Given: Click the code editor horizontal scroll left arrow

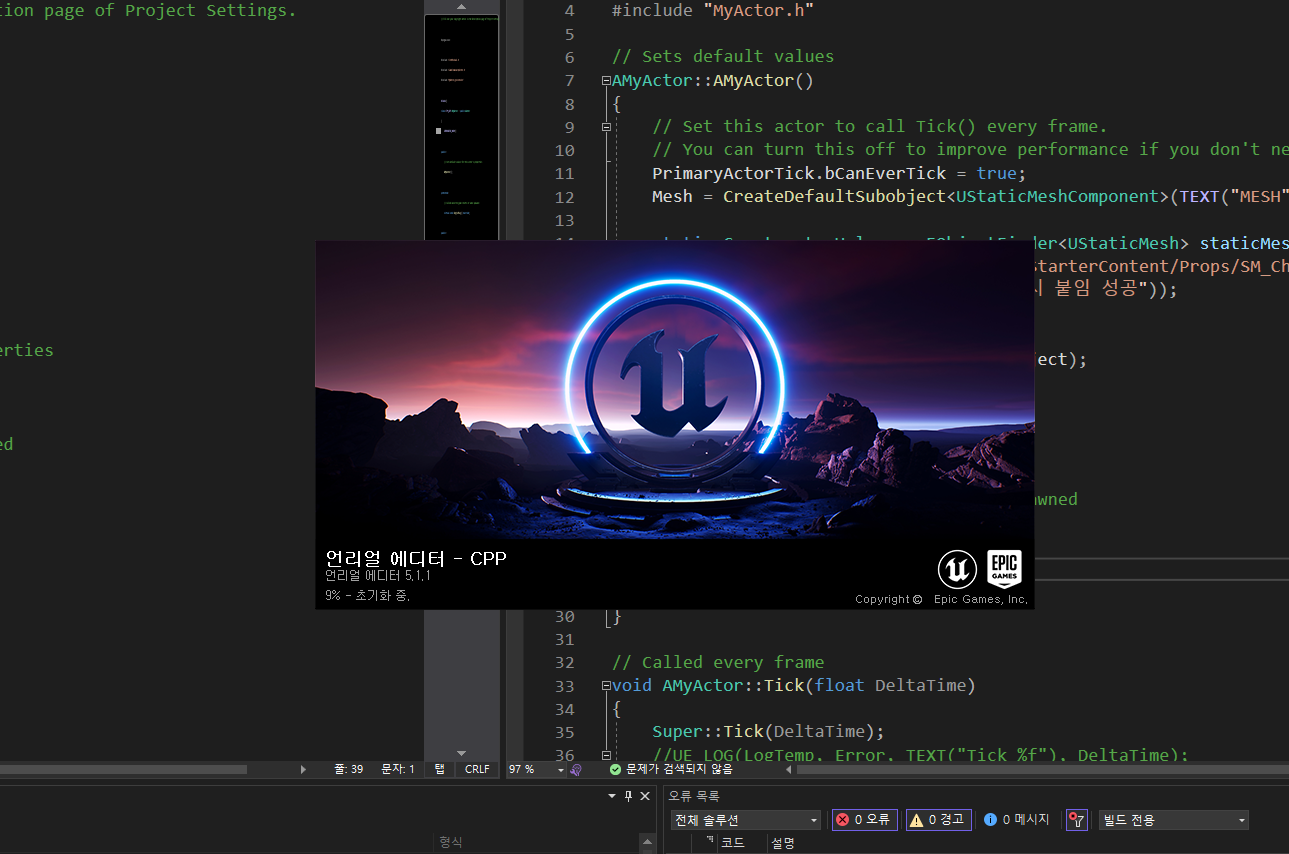Looking at the screenshot, I should [x=788, y=770].
